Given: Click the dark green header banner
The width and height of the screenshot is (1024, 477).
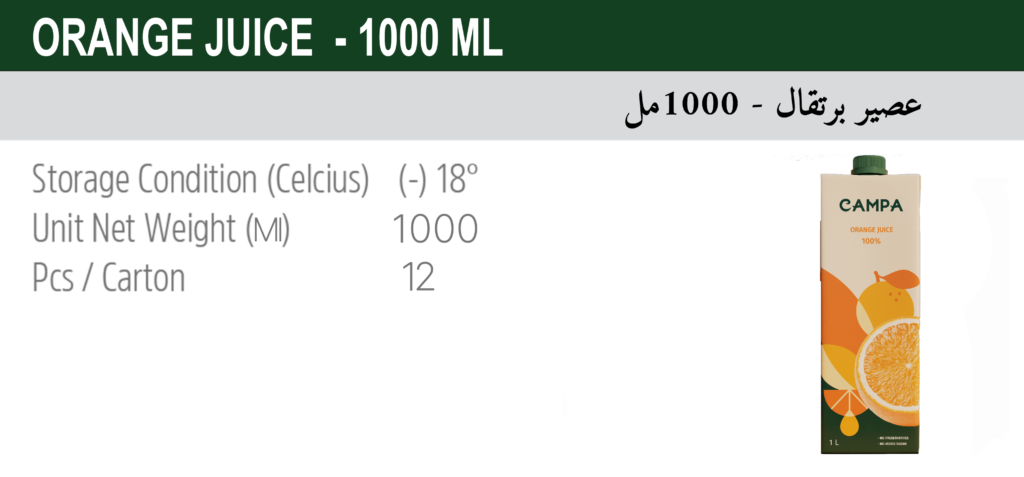Looking at the screenshot, I should pos(512,35).
